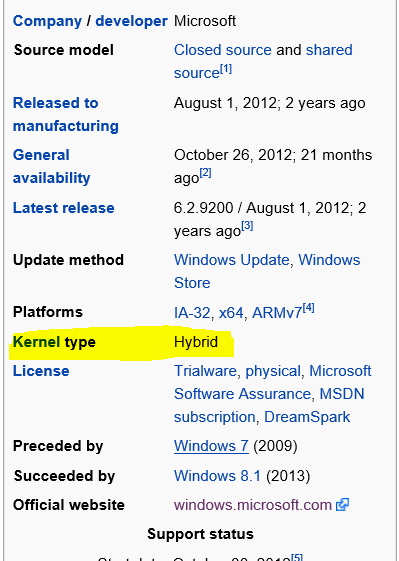Image resolution: width=399 pixels, height=561 pixels.
Task: Jump to citation [4] after ARMv7
Action: coord(308,308)
